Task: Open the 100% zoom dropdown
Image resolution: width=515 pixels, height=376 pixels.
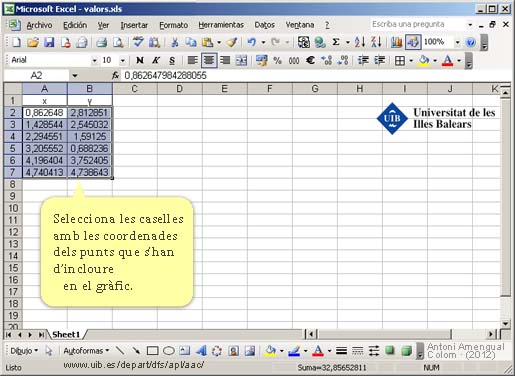Action: (x=457, y=42)
